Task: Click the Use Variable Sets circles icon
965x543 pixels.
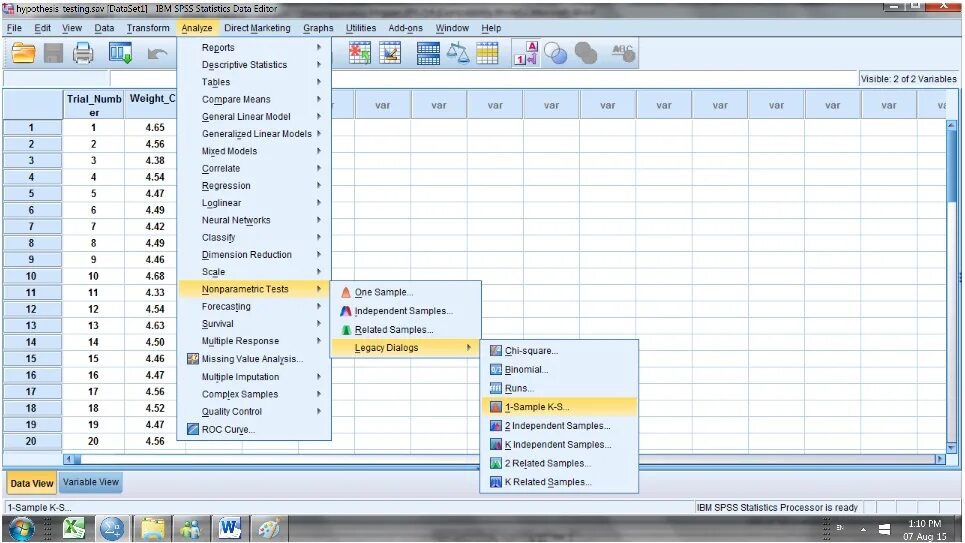Action: [x=556, y=54]
